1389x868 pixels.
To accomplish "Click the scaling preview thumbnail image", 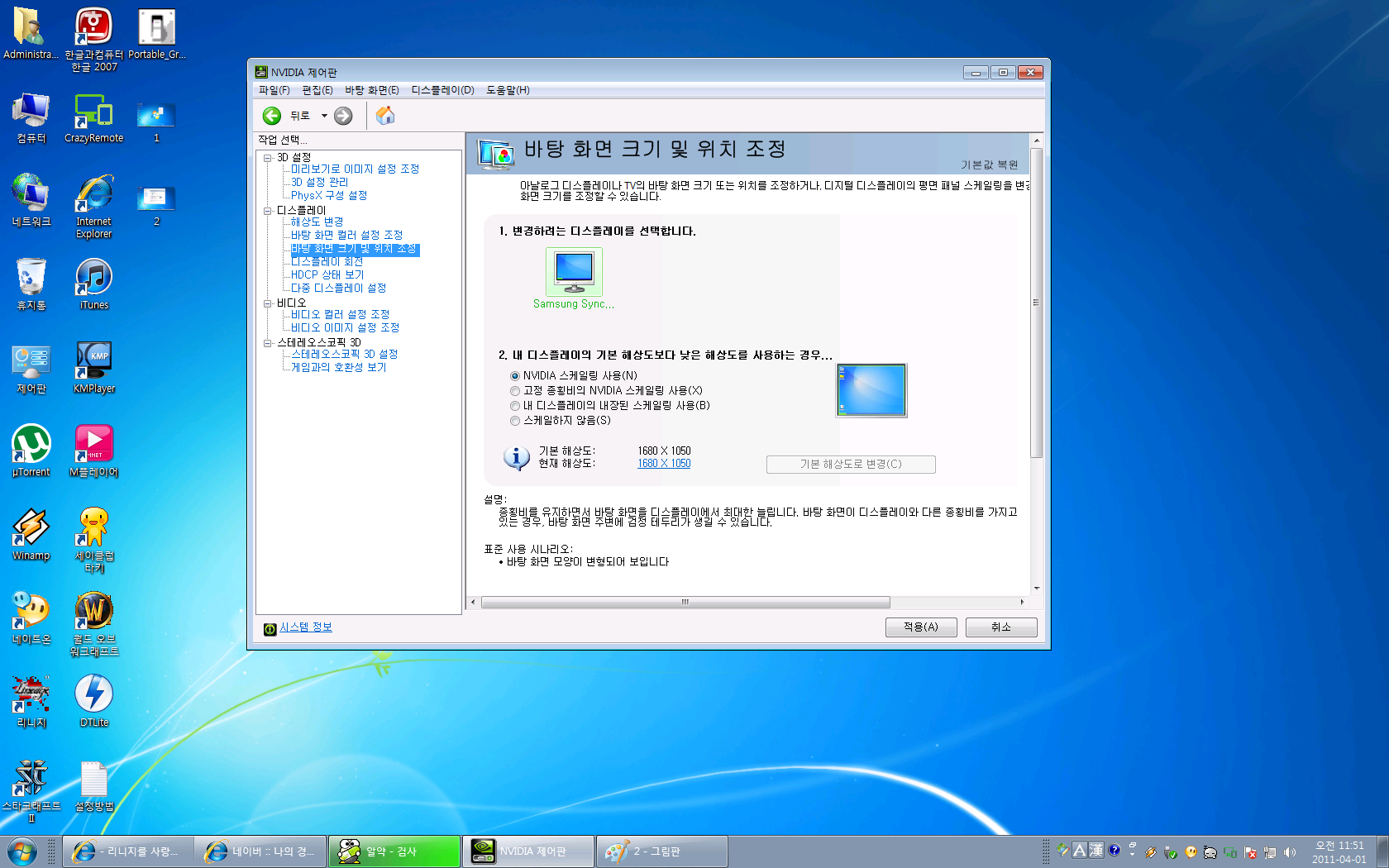I will [x=871, y=390].
